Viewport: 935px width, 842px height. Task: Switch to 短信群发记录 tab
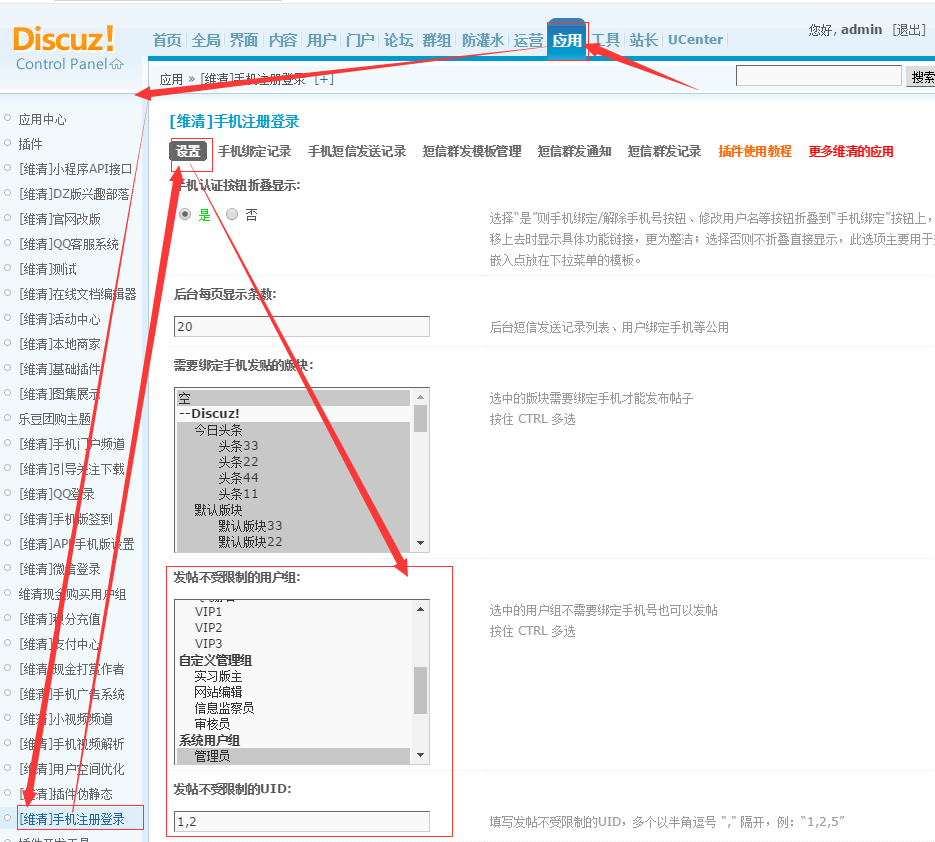[664, 151]
